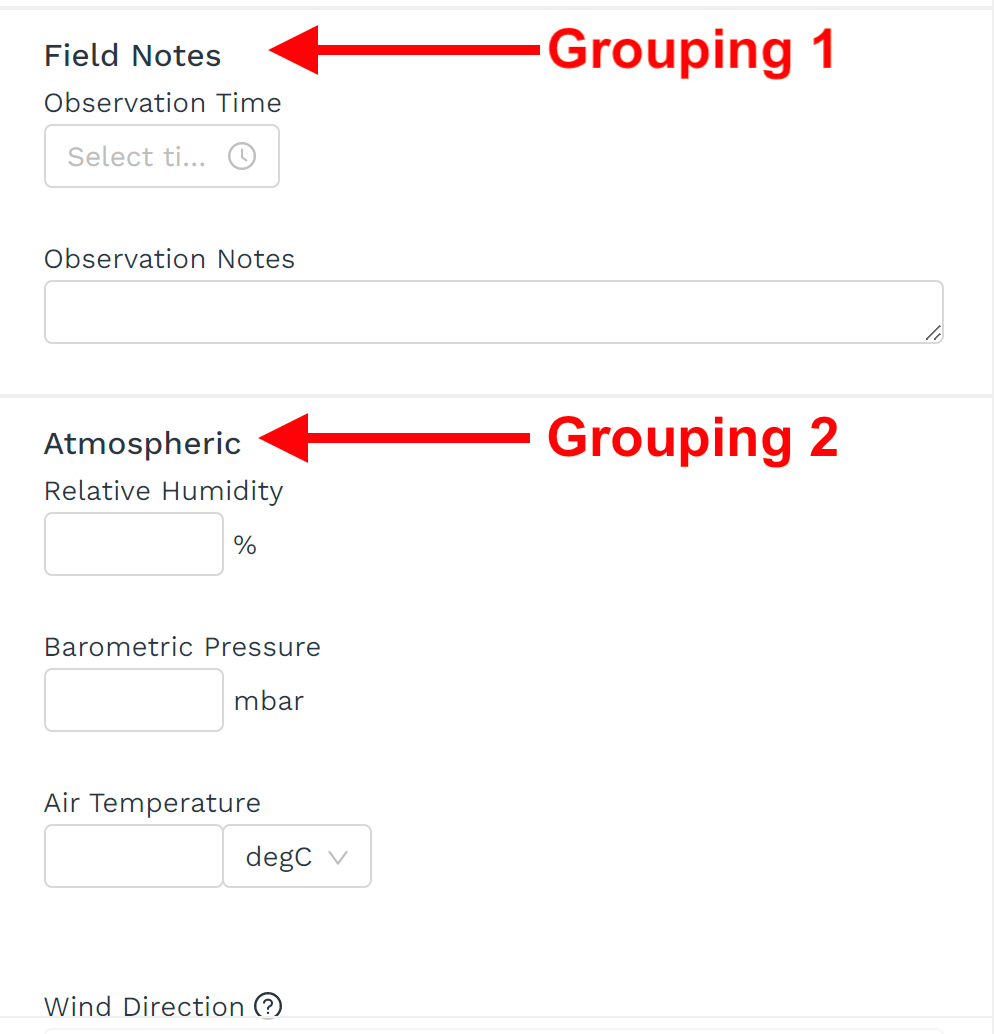Viewport: 994px width, 1034px height.
Task: Click the Atmospheric section heading
Action: pyautogui.click(x=142, y=444)
